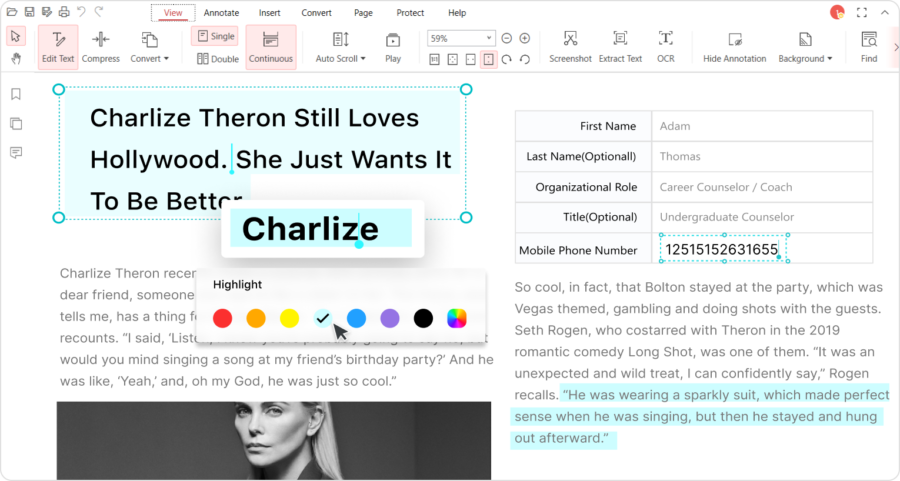This screenshot has height=481, width=900.
Task: Open the Page tab
Action: [x=363, y=13]
